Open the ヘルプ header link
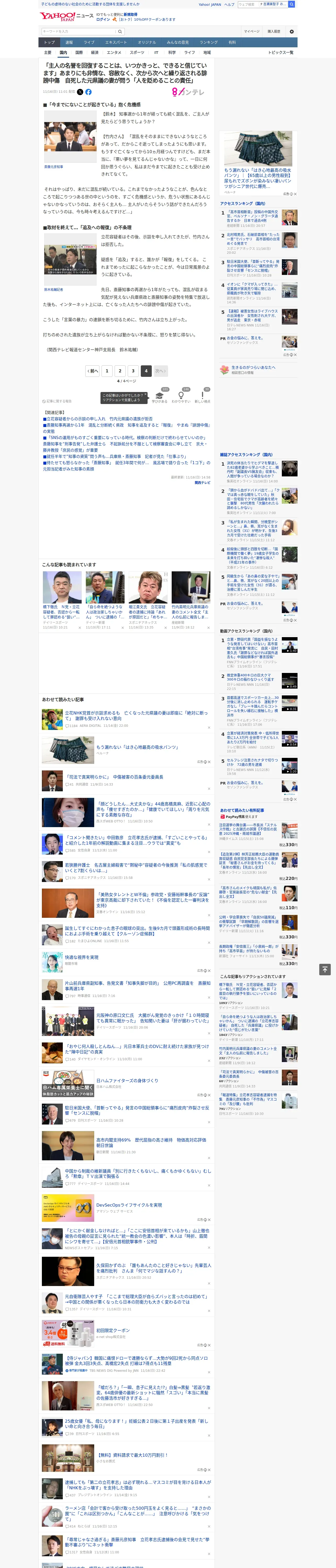Screen dimensions: 336x1568 click(x=229, y=4)
